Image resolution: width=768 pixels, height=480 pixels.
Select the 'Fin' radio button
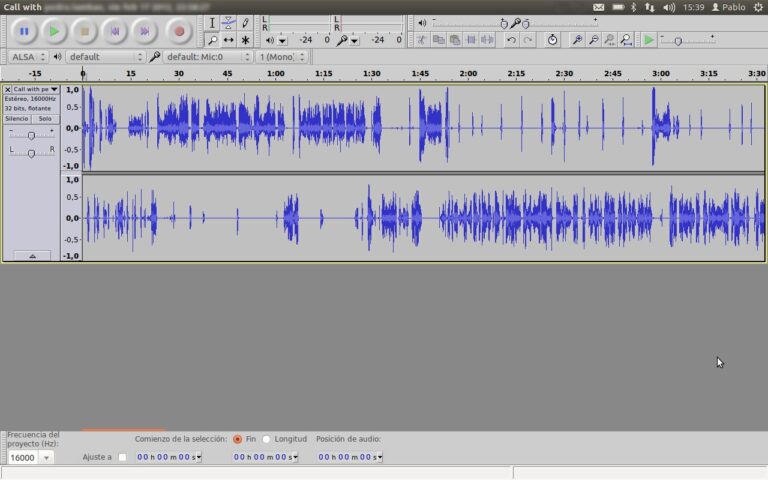[x=237, y=439]
